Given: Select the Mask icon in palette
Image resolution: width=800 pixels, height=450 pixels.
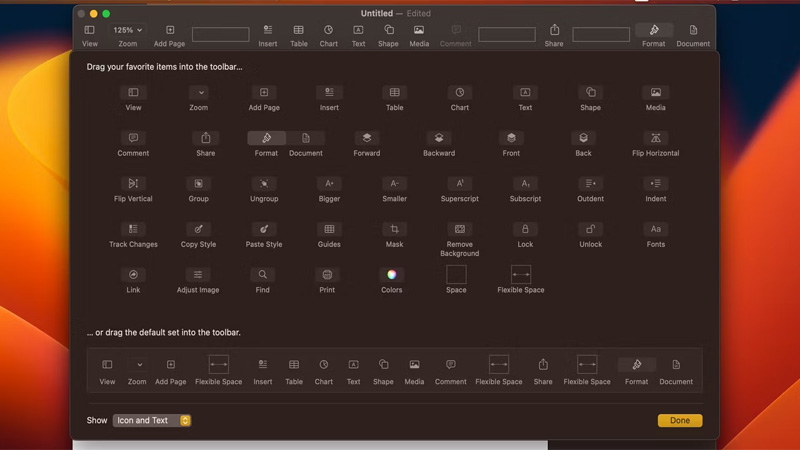Looking at the screenshot, I should [x=394, y=229].
